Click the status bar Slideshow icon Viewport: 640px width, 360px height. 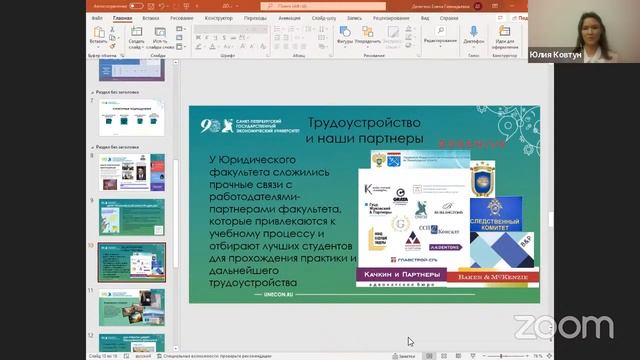tap(473, 356)
